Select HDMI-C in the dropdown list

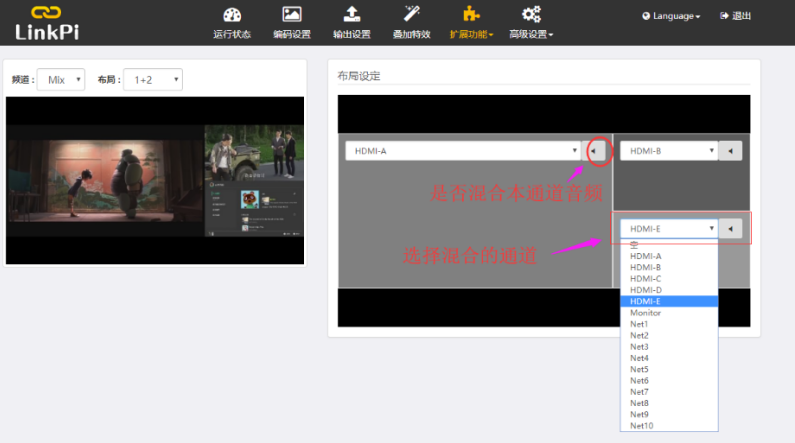(x=669, y=279)
